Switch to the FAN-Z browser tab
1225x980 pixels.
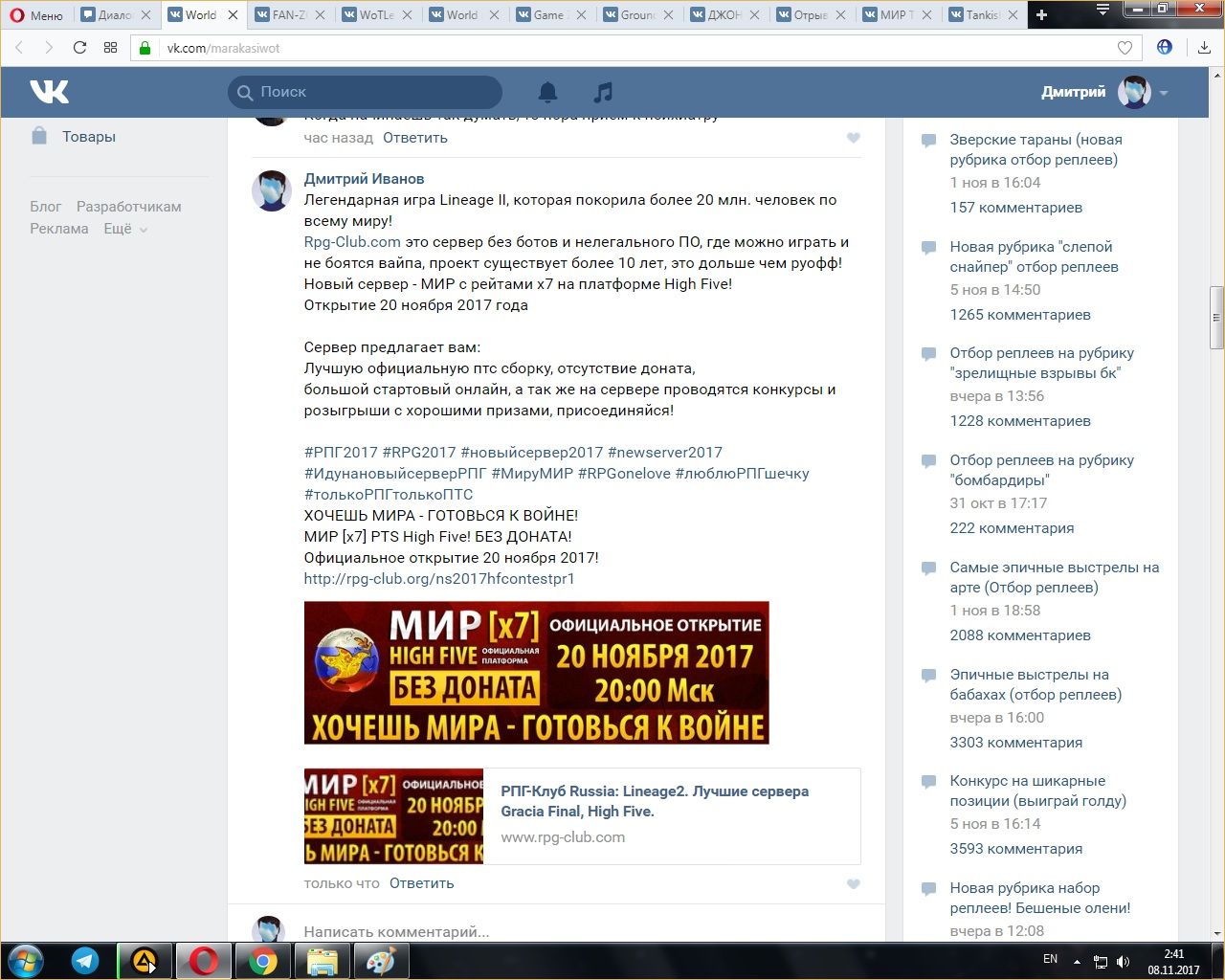pyautogui.click(x=288, y=14)
